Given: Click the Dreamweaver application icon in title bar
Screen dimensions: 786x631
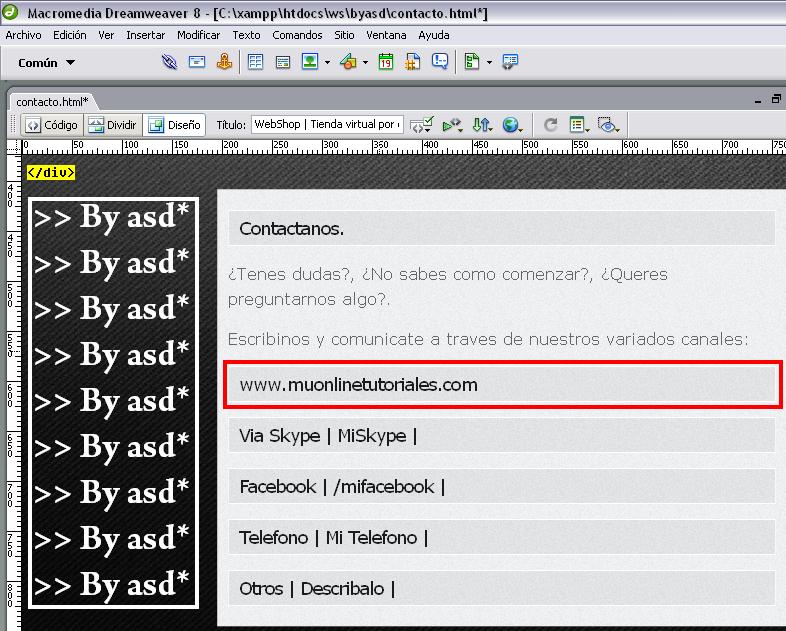Looking at the screenshot, I should [x=10, y=12].
